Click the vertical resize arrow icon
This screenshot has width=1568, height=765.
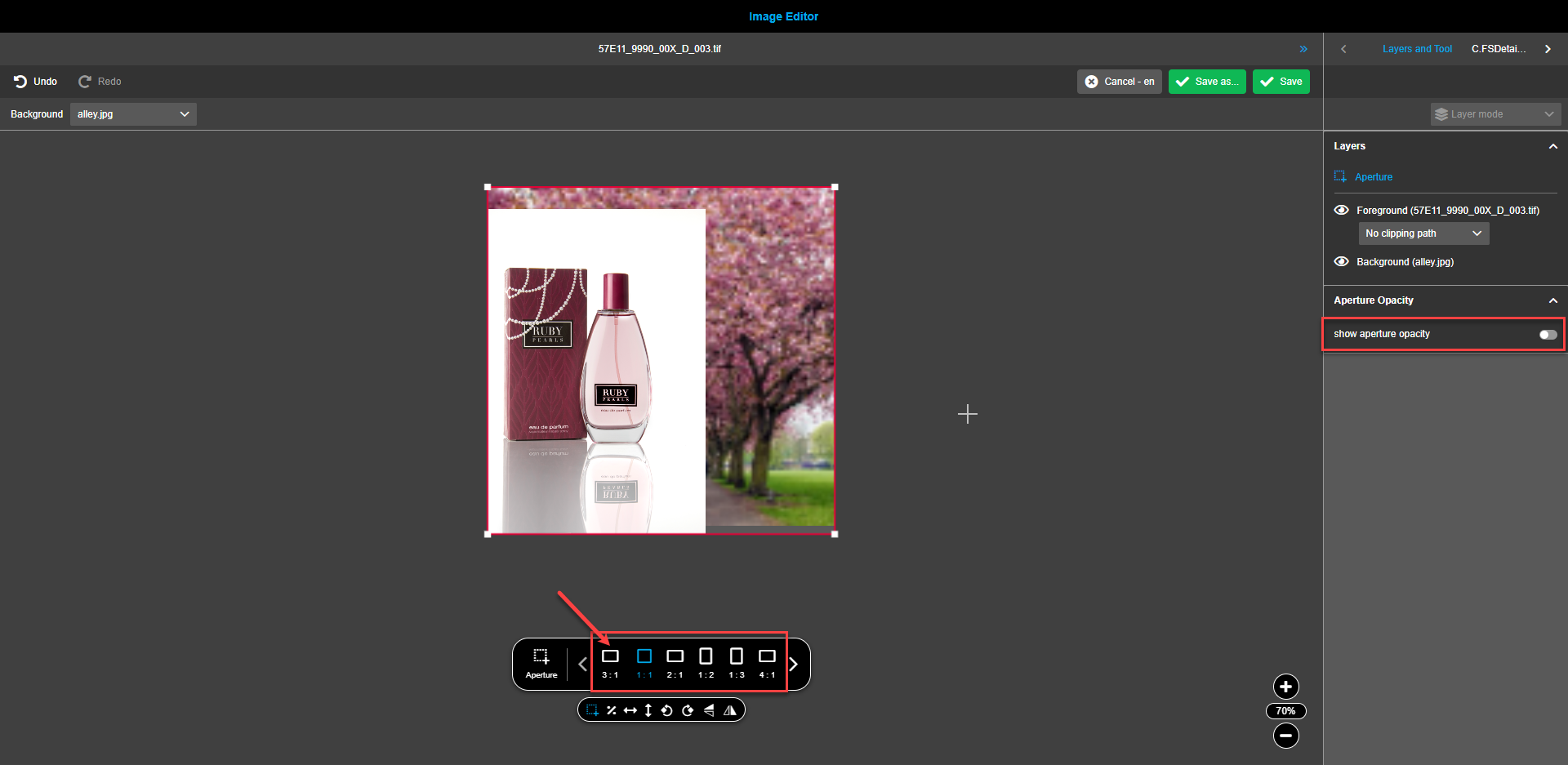[648, 709]
